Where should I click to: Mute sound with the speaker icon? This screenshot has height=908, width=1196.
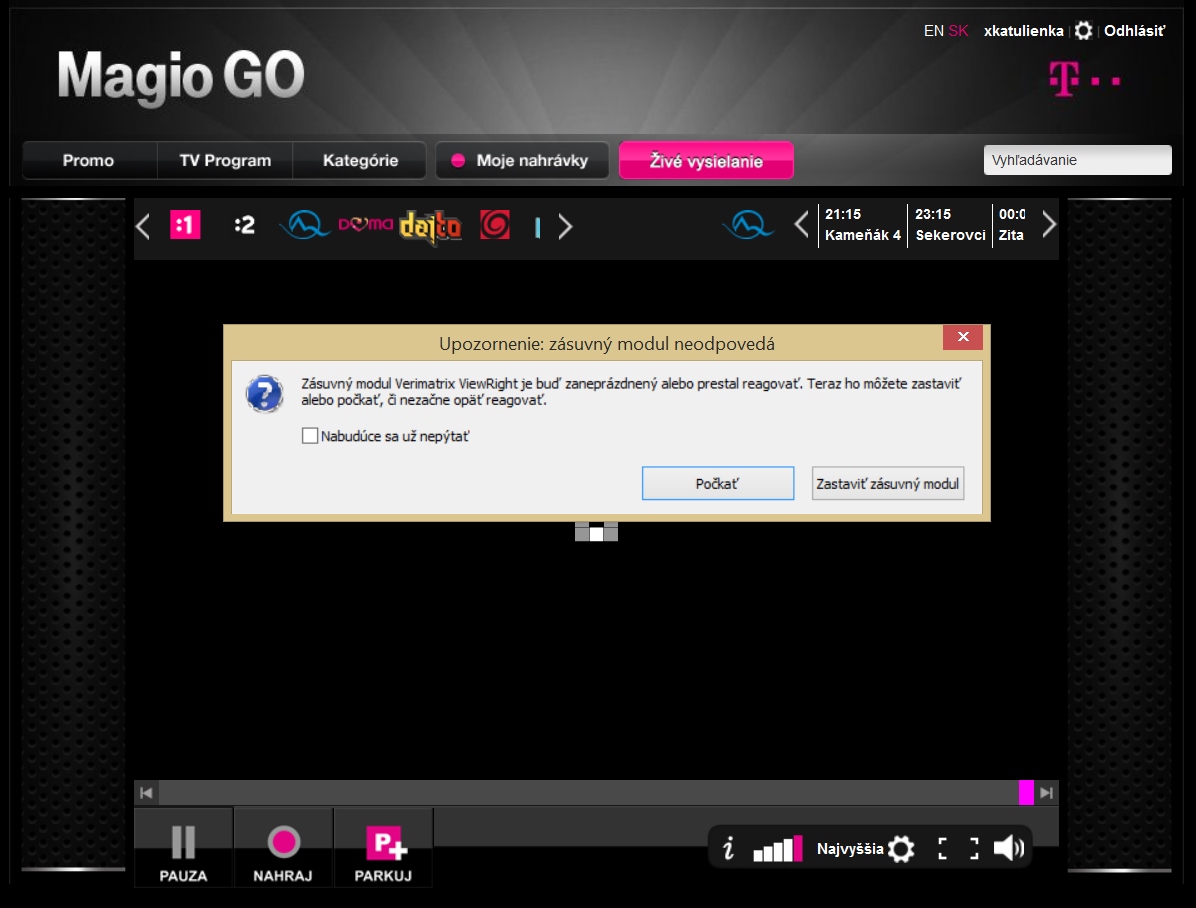(x=1008, y=848)
